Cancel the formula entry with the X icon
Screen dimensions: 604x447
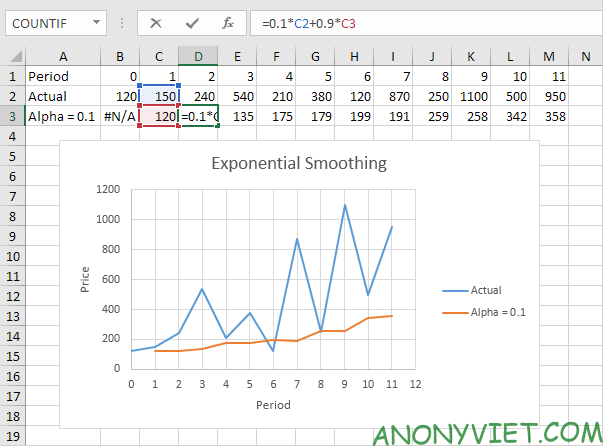click(x=156, y=21)
